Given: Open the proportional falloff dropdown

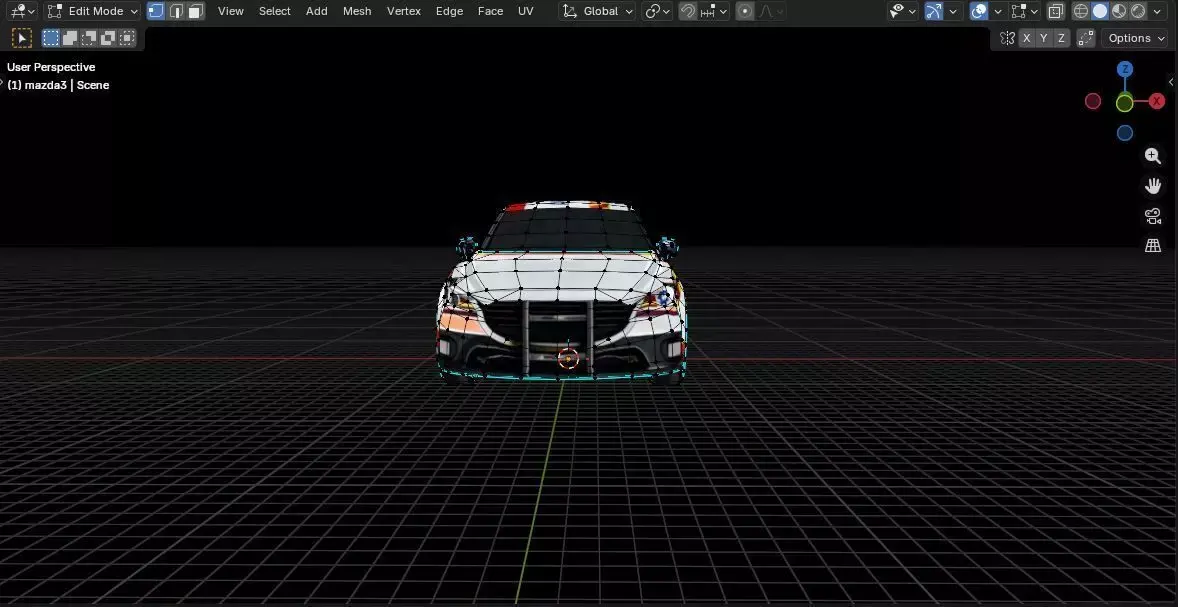Looking at the screenshot, I should click(770, 11).
